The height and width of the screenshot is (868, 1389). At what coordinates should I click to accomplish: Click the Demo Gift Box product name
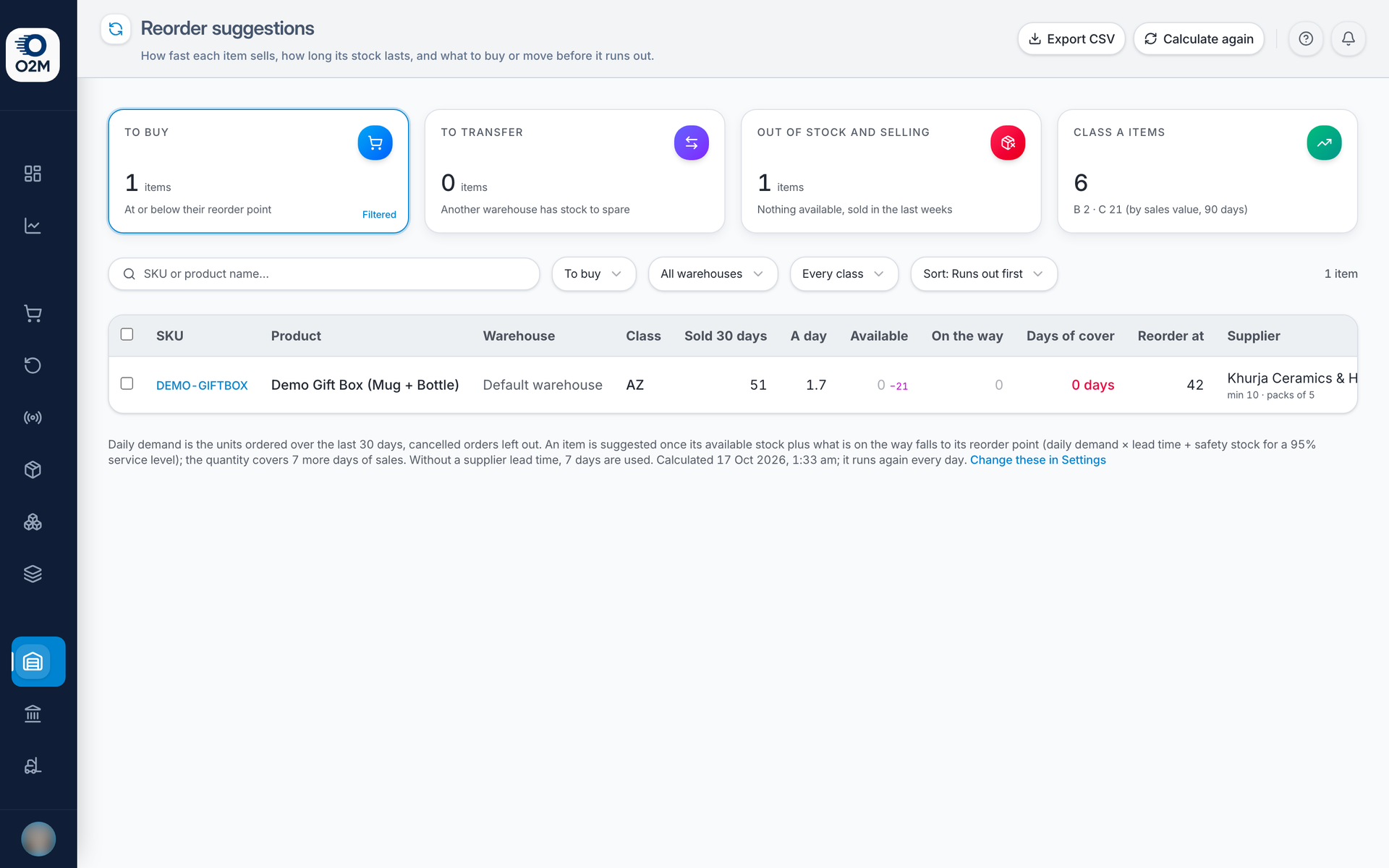pos(365,386)
